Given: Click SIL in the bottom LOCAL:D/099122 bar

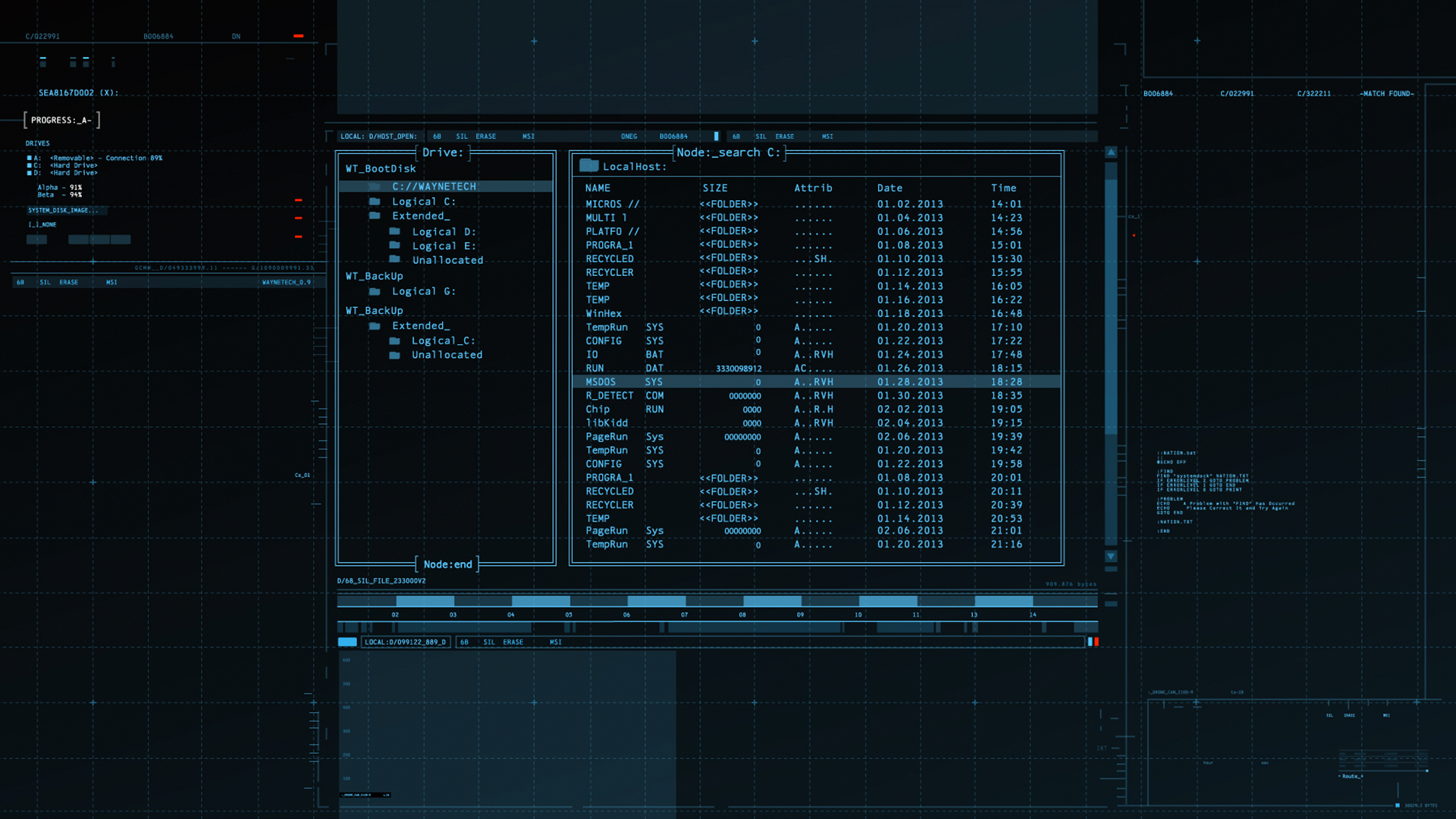Looking at the screenshot, I should [489, 642].
